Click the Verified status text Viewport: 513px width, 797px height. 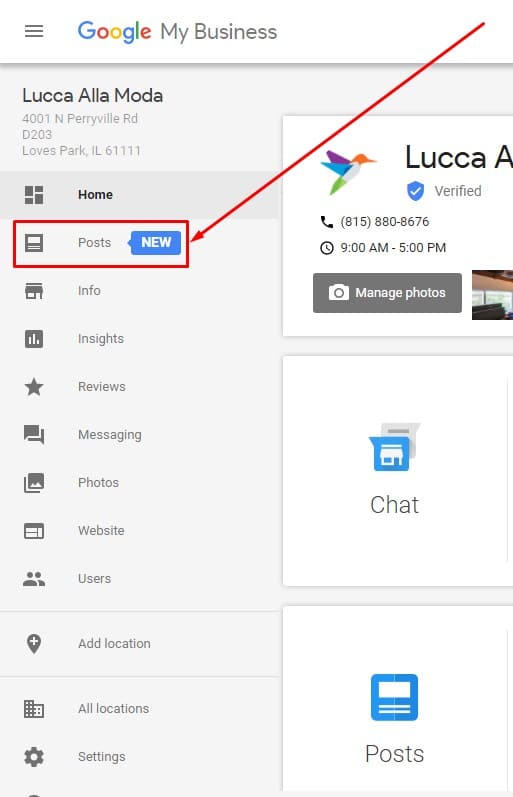pyautogui.click(x=458, y=191)
